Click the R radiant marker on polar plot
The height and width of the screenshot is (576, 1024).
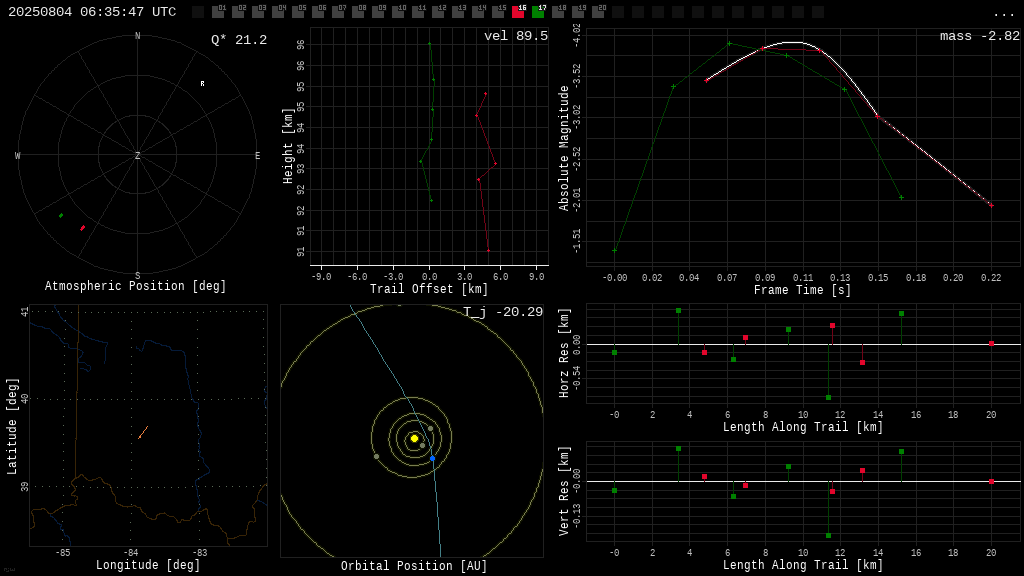[x=202, y=84]
